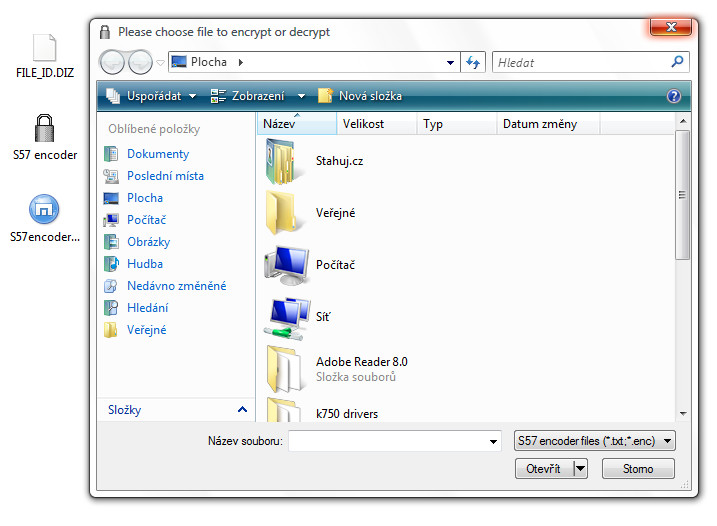Screen dimensions: 717x526
Task: Open Poslední místa favorite link
Action: [x=165, y=176]
